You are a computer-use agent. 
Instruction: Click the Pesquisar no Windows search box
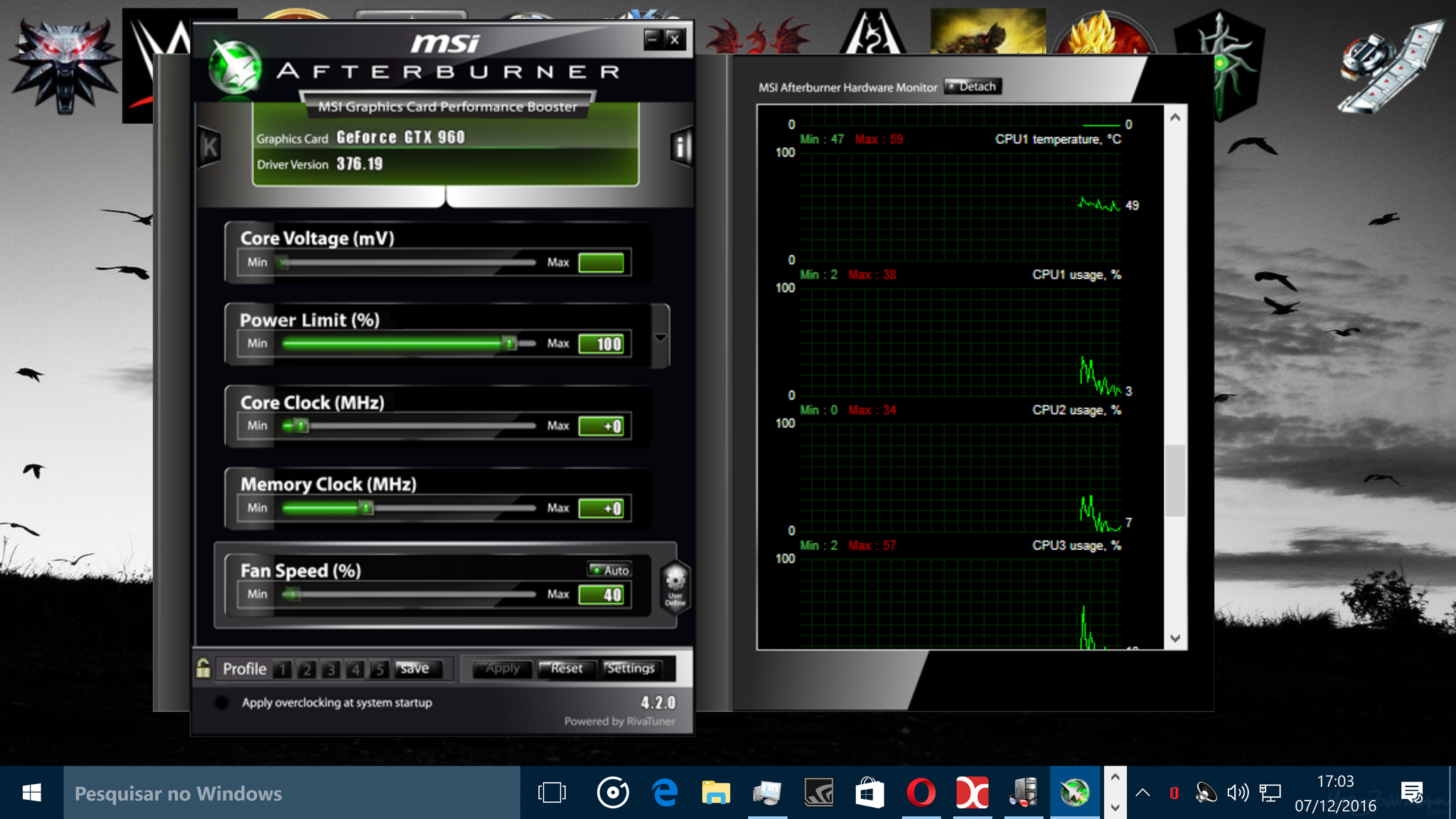[291, 793]
